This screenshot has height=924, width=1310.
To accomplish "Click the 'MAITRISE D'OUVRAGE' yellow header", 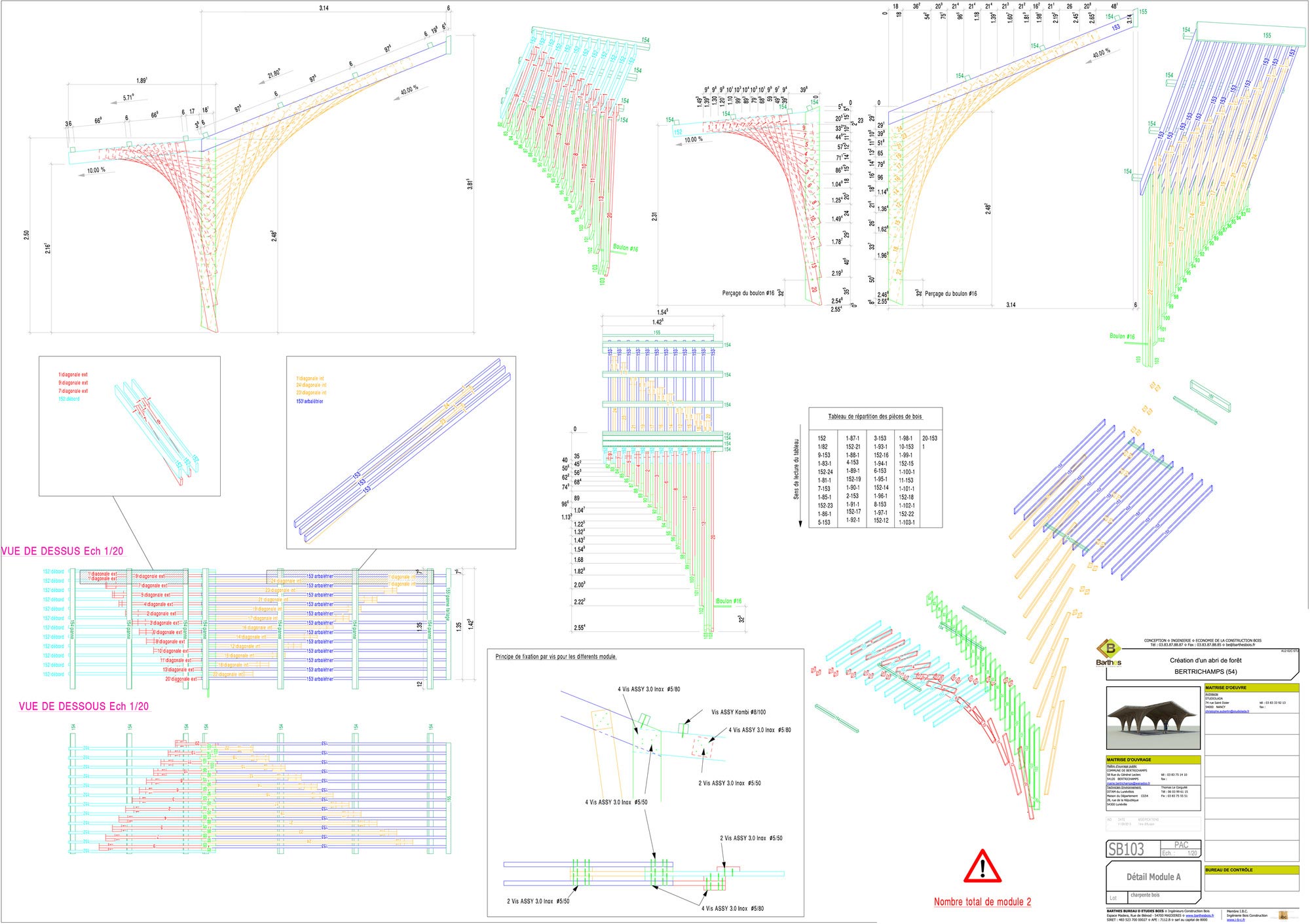I will coord(1153,760).
